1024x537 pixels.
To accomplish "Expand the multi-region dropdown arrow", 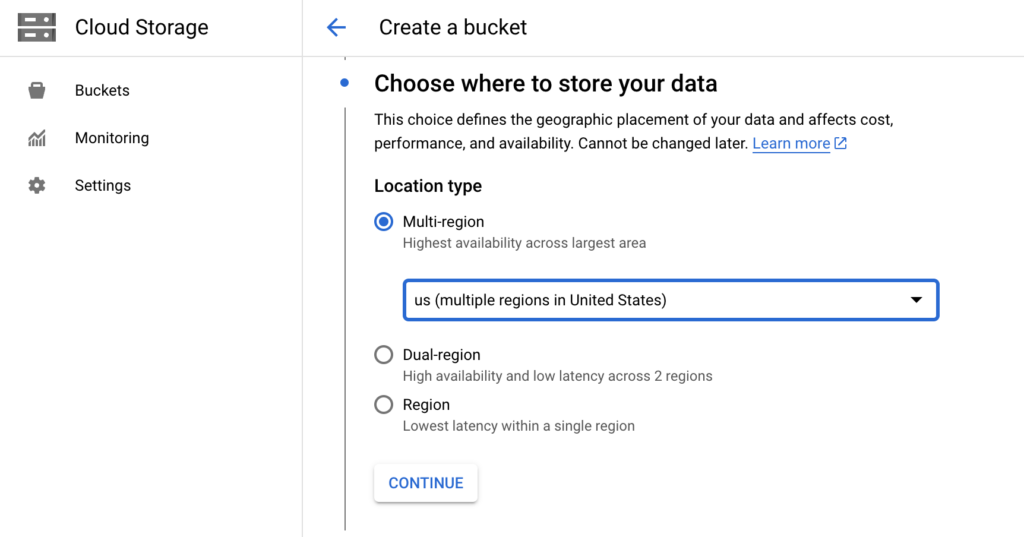I will pos(916,300).
